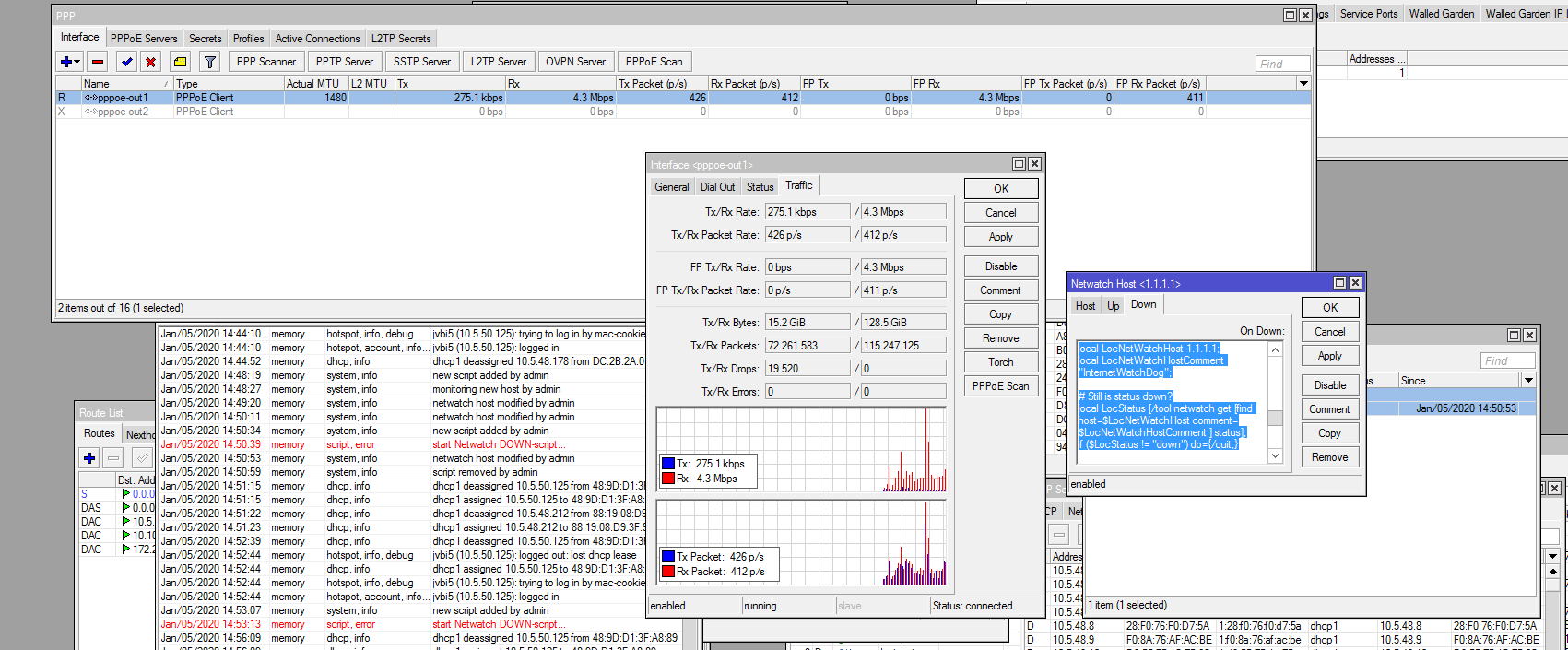Click Apply in Interface pppoe-out1 dialog
1568x650 pixels.
click(x=1001, y=237)
